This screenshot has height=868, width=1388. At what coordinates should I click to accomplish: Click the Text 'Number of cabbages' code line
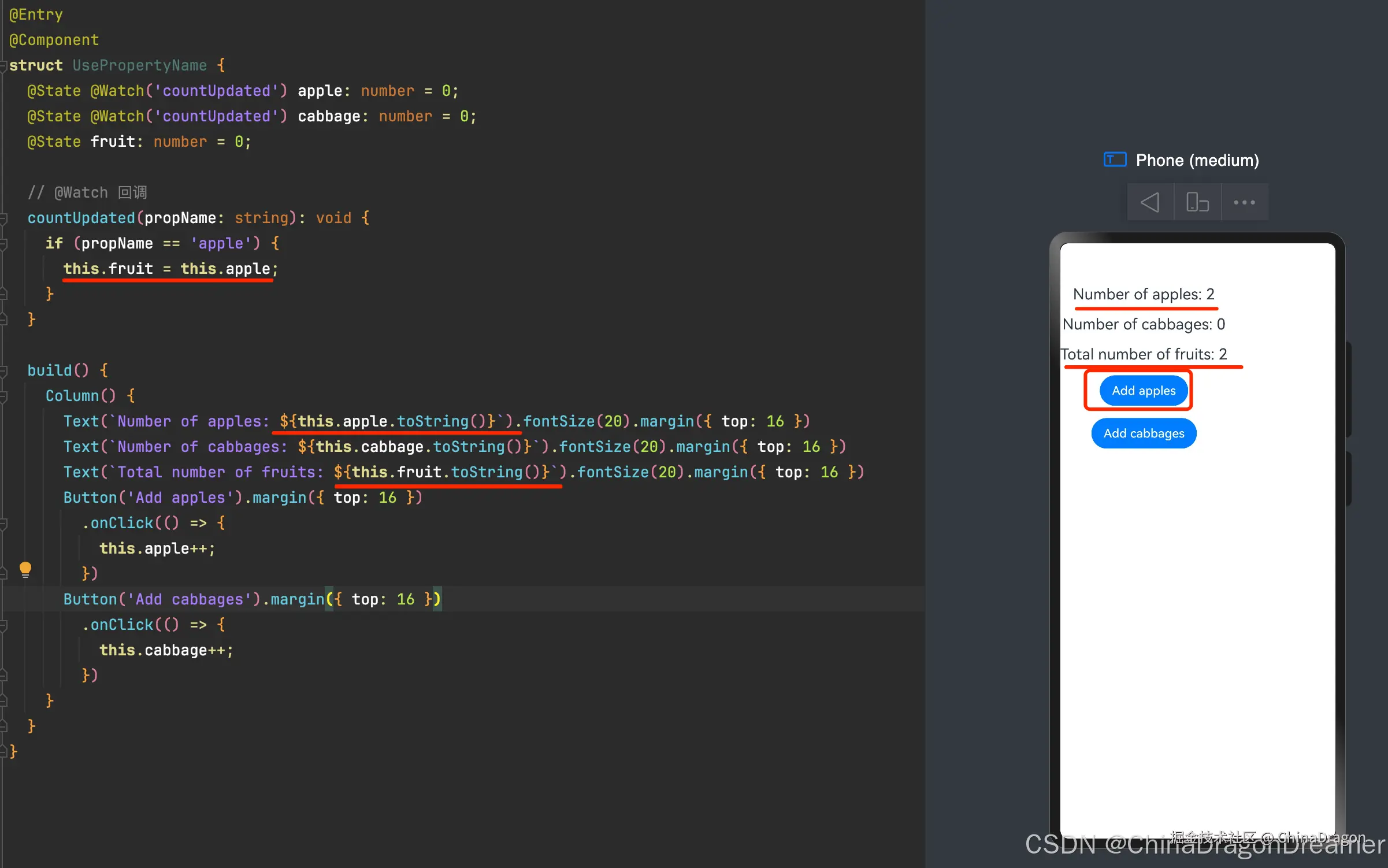point(454,447)
